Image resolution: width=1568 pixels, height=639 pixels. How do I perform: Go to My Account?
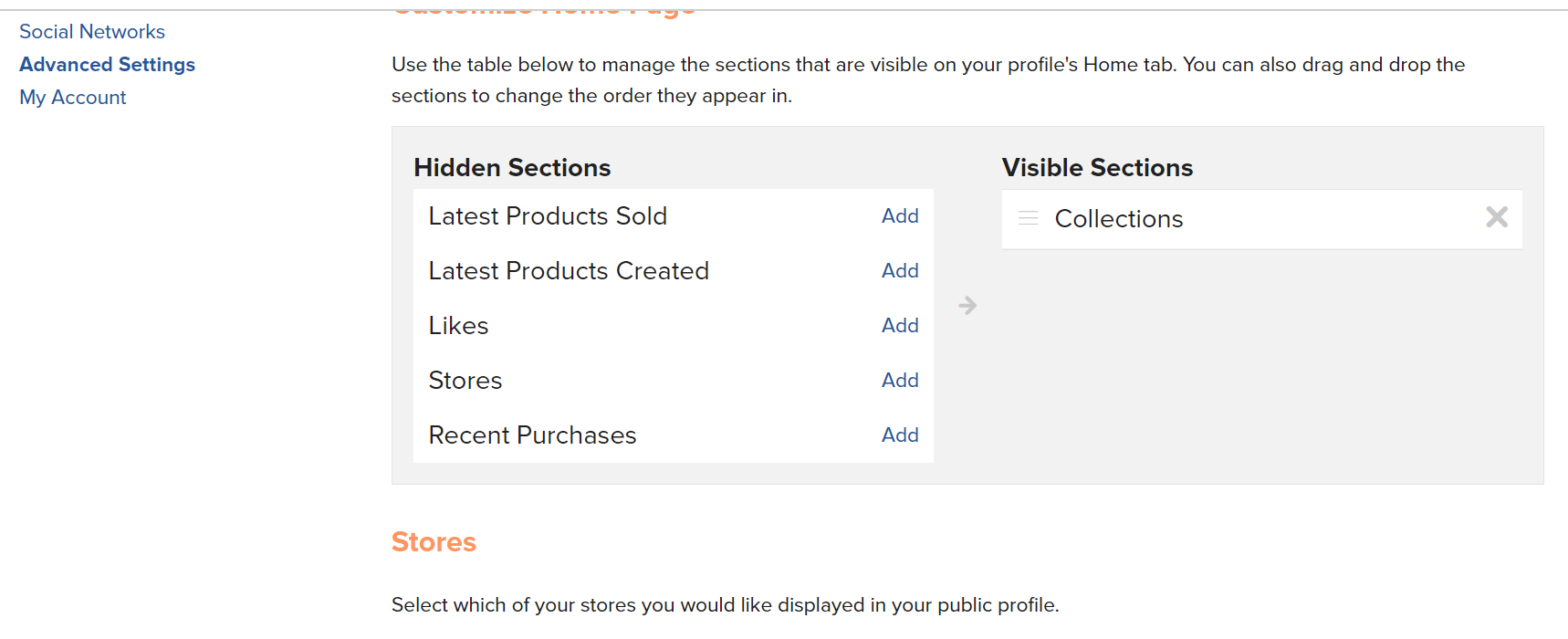coord(73,98)
